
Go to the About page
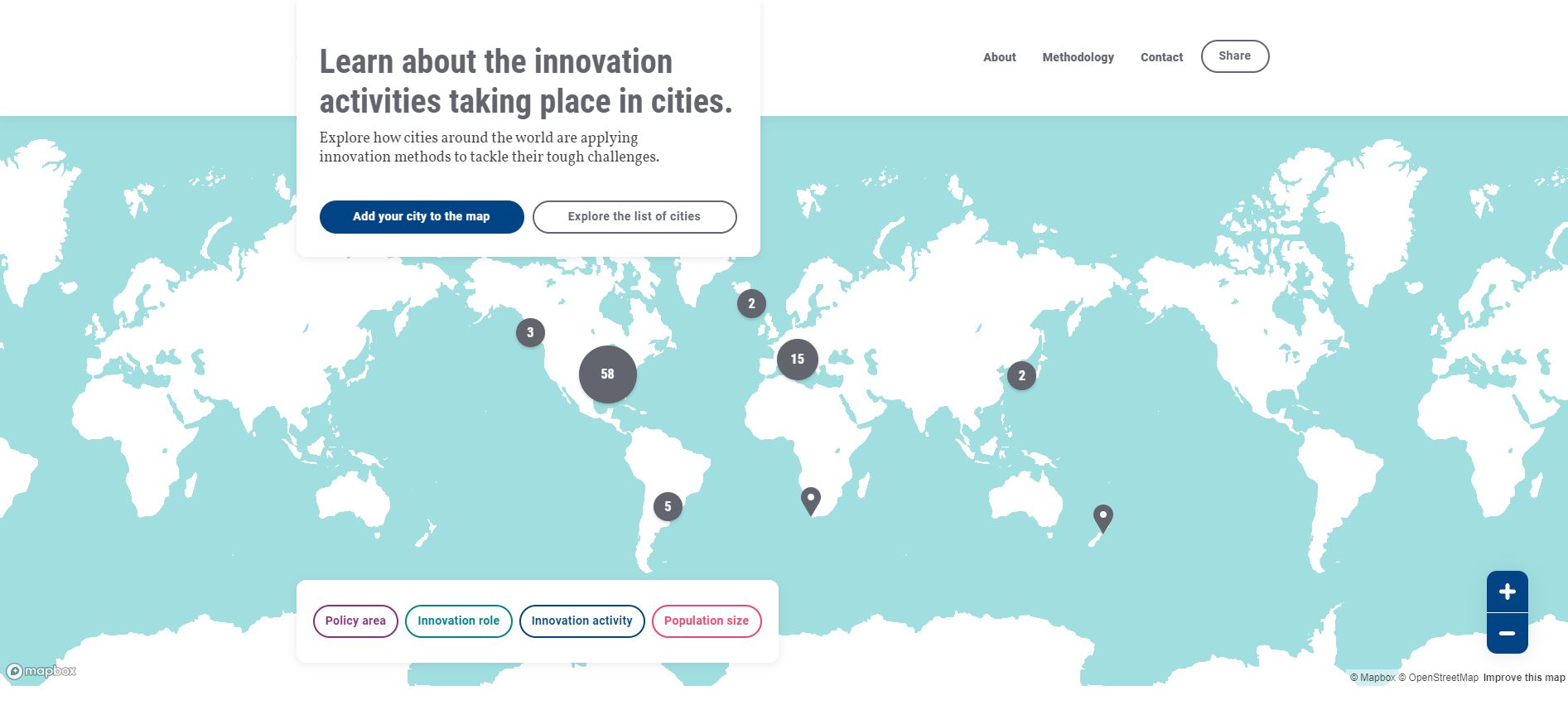click(999, 57)
